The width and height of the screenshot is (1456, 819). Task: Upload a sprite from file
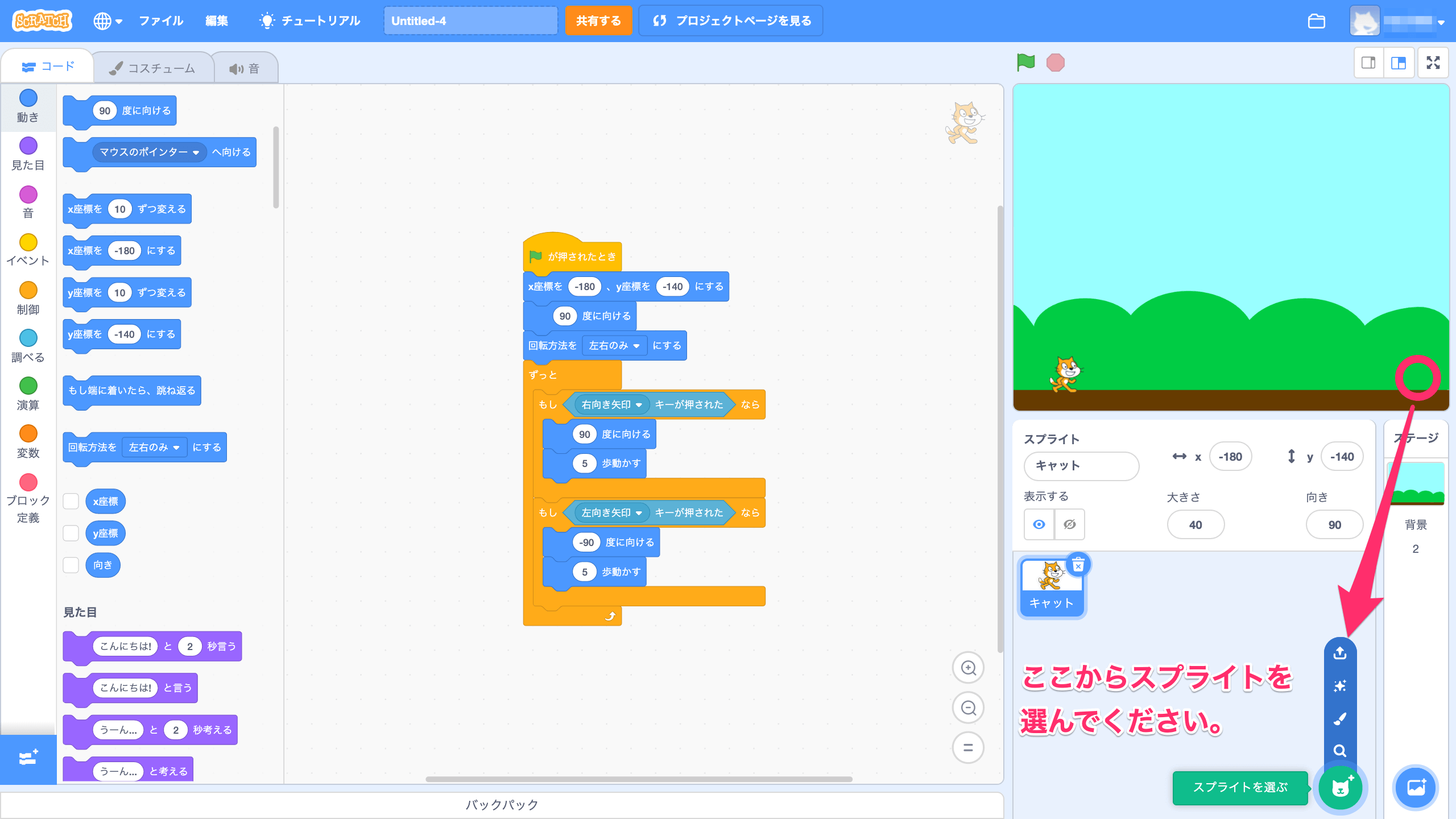click(x=1340, y=653)
